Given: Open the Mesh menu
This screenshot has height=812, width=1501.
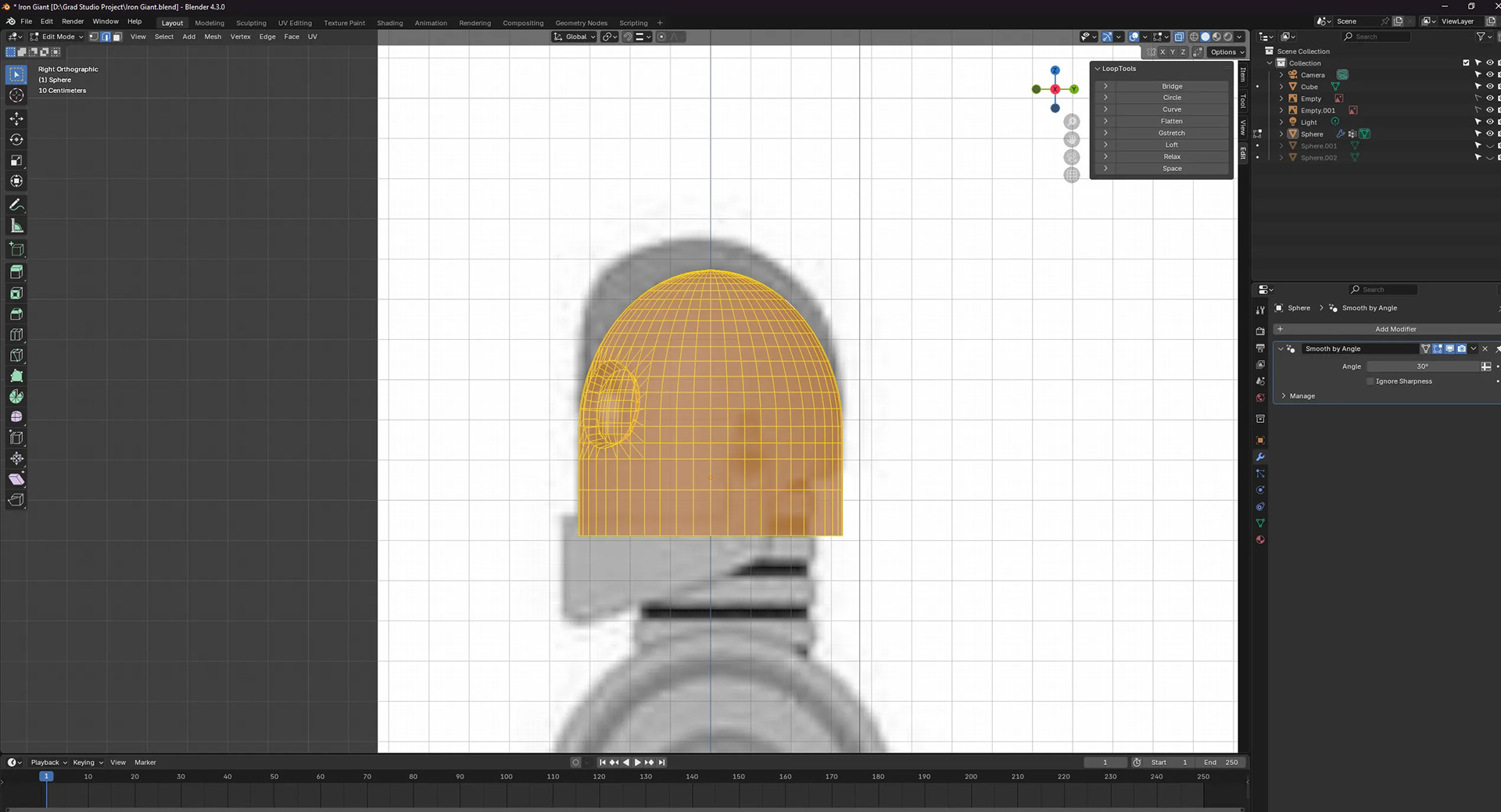Looking at the screenshot, I should (x=213, y=37).
